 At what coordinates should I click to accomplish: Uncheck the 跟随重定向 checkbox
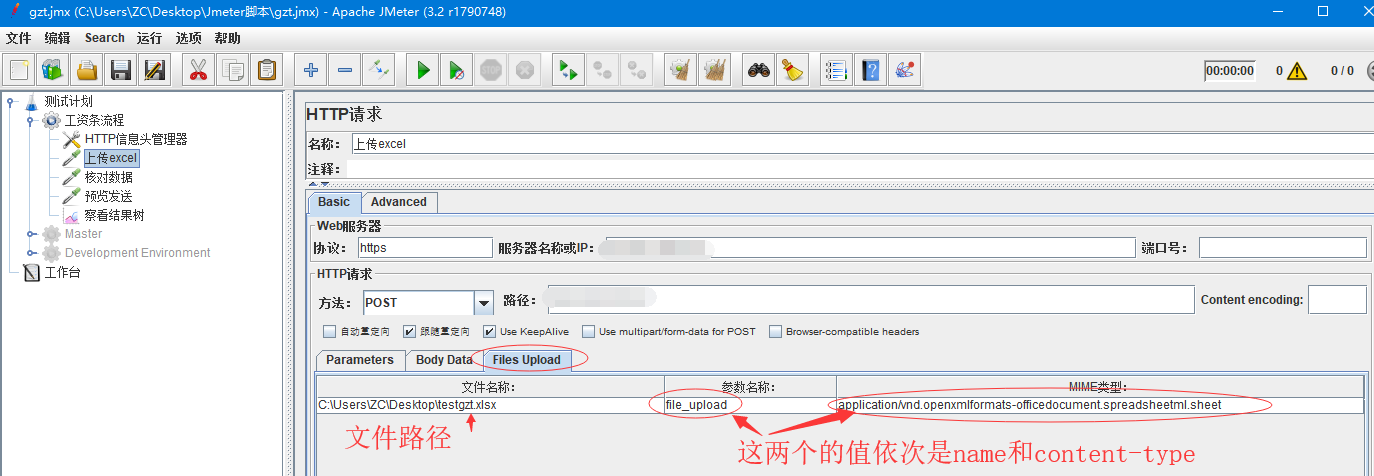tap(410, 331)
